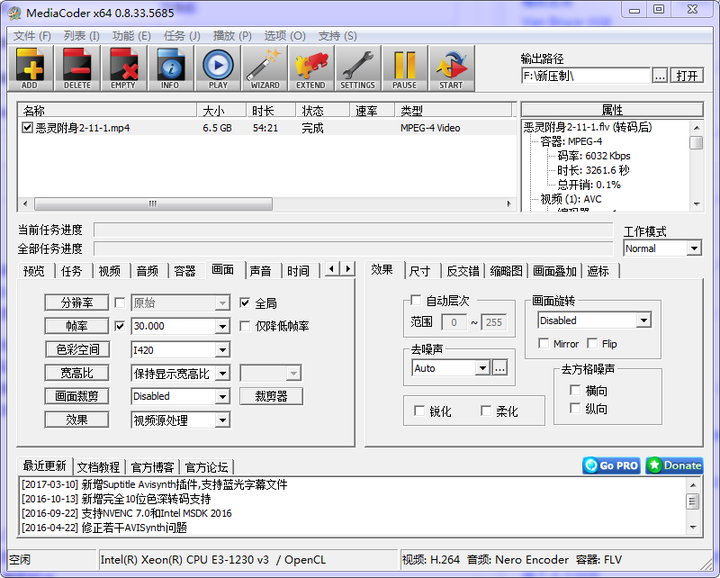Open the INFO toolbar icon
This screenshot has height=578, width=720.
[x=171, y=68]
